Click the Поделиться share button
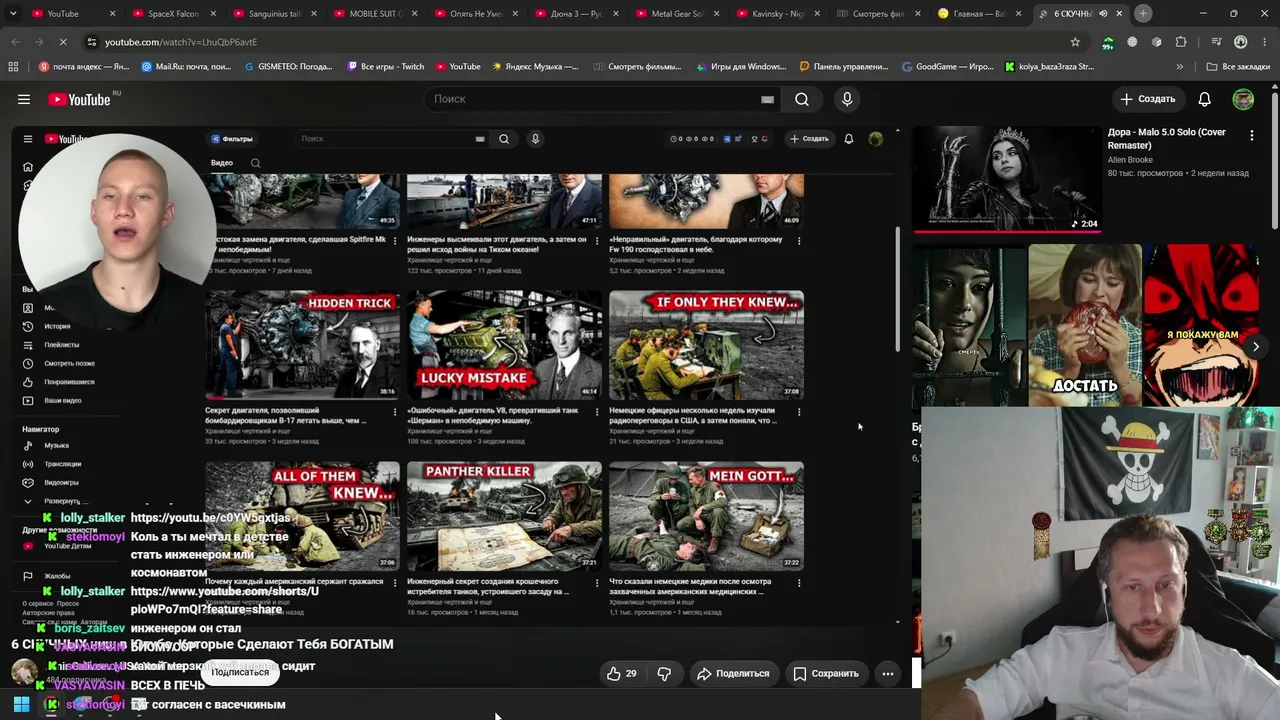This screenshot has width=1280, height=720. point(733,674)
